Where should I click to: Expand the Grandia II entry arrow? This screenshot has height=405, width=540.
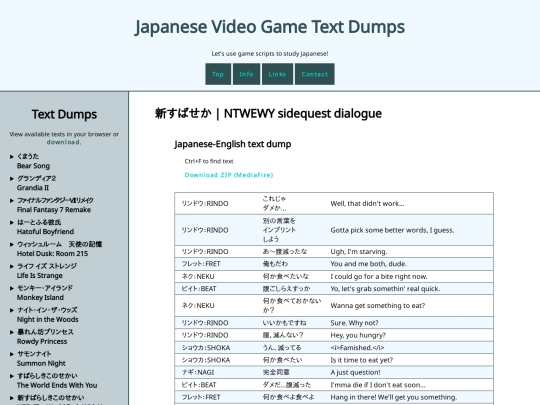[x=12, y=179]
